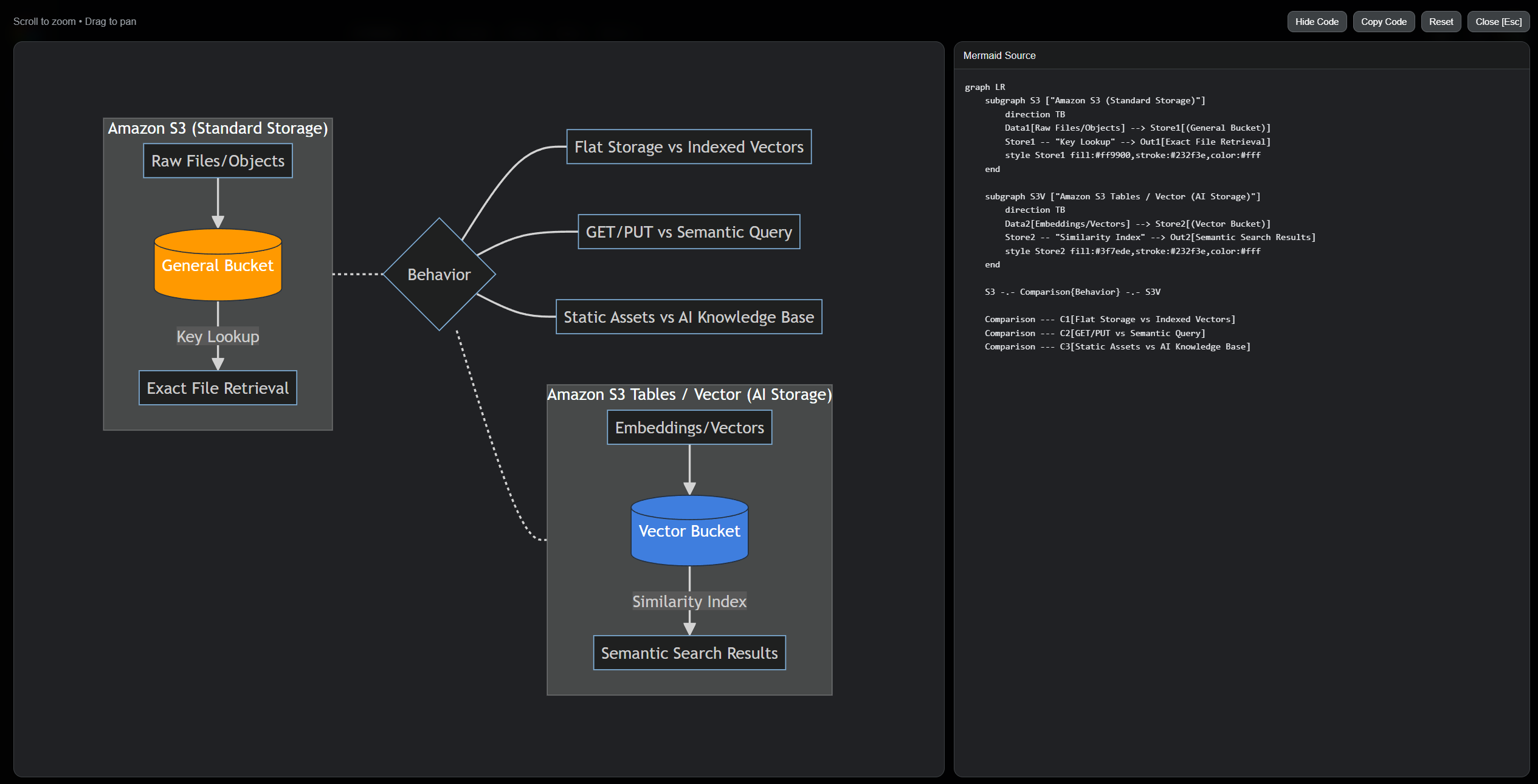The height and width of the screenshot is (784, 1538).
Task: Click the Mermaid Source panel heading
Action: [999, 55]
